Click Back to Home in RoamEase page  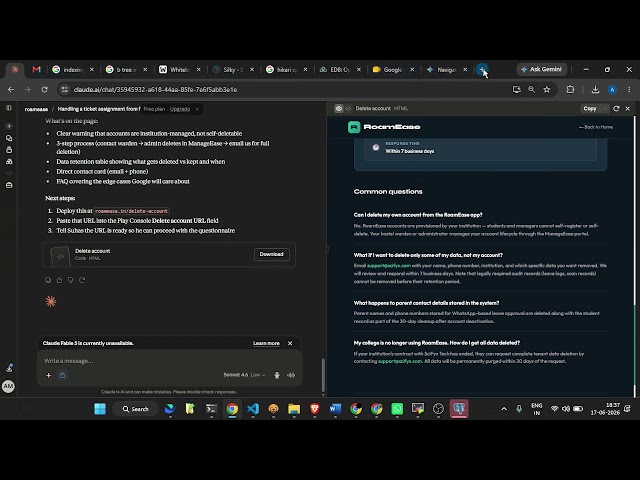[x=596, y=127]
